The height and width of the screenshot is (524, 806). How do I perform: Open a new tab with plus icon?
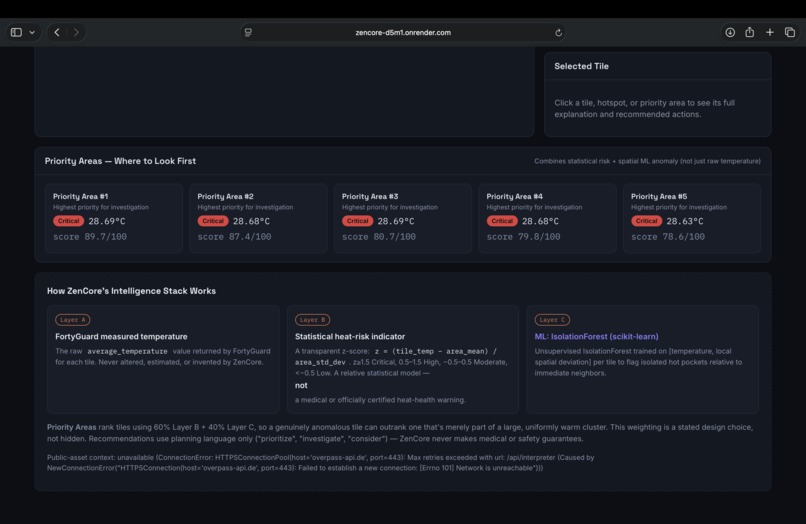click(x=770, y=32)
